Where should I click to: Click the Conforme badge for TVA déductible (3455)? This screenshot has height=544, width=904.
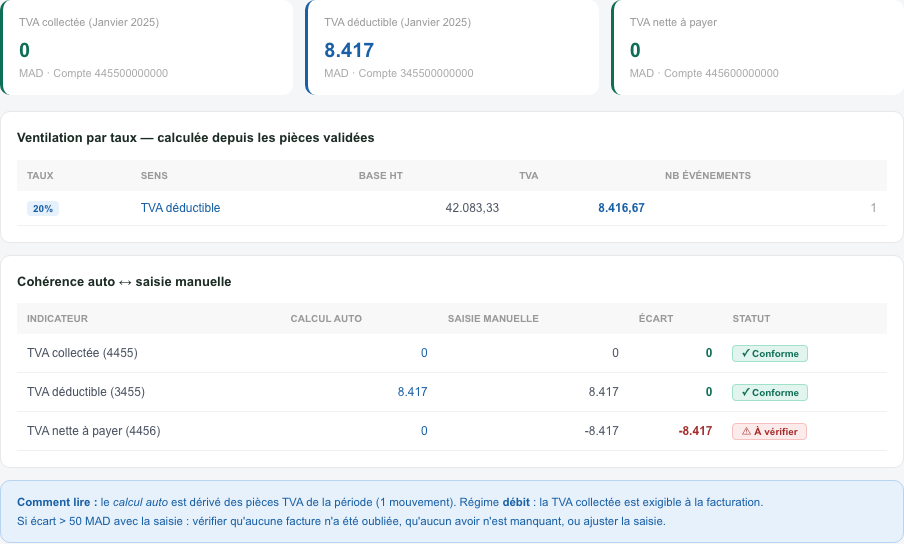(770, 392)
